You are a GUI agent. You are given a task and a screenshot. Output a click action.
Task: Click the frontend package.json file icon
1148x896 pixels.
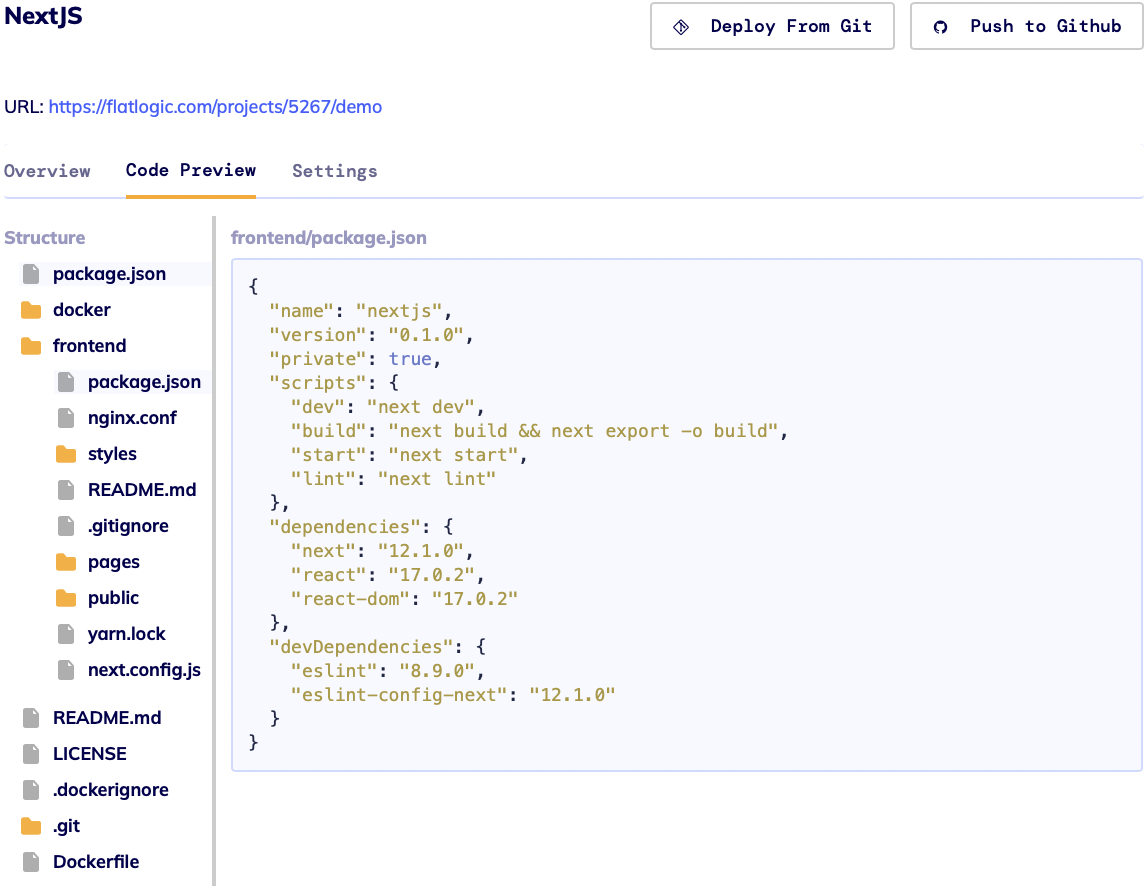(x=66, y=381)
